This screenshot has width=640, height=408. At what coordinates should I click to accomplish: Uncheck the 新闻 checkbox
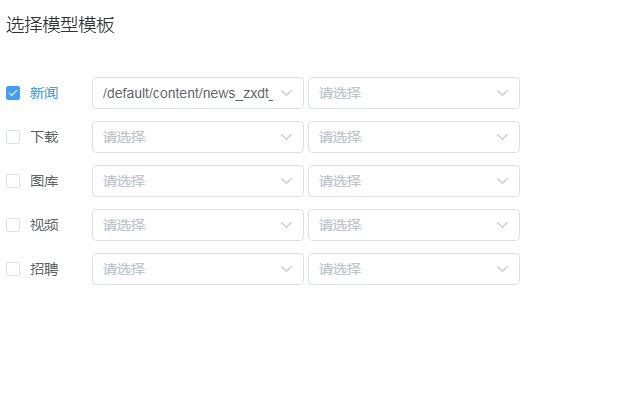[x=13, y=93]
